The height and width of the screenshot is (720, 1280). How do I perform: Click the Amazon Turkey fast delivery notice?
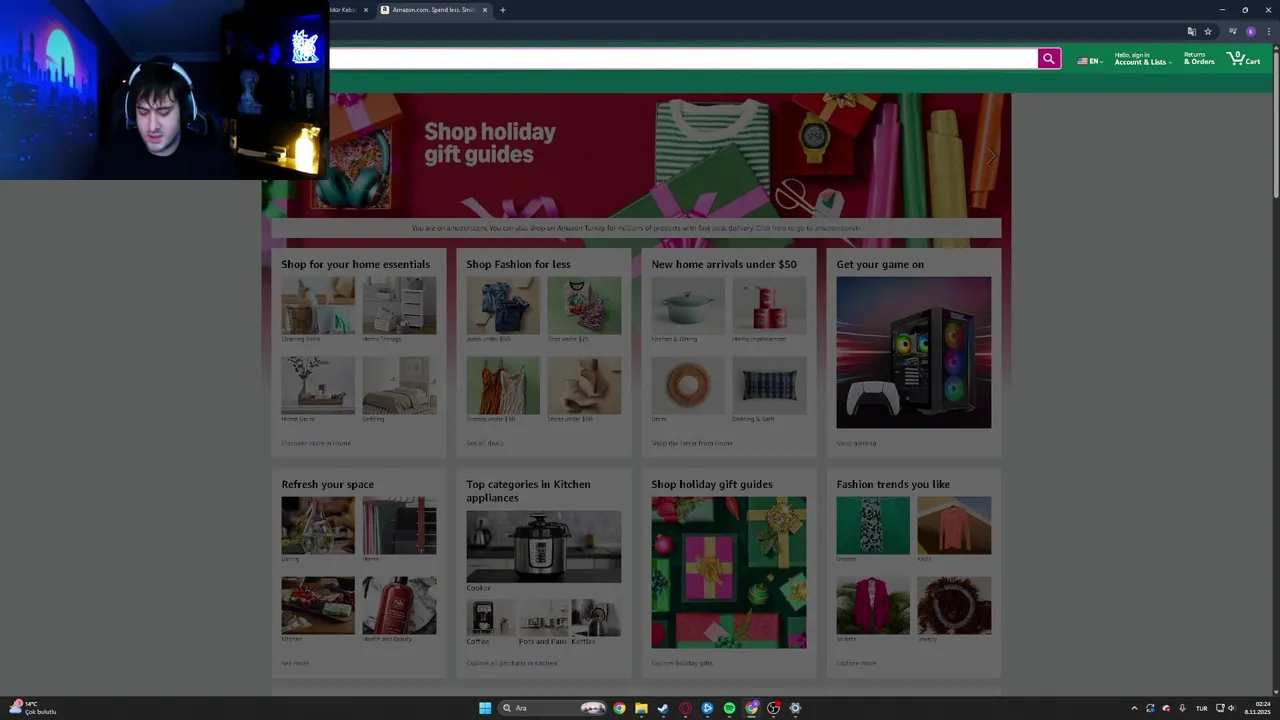click(636, 228)
